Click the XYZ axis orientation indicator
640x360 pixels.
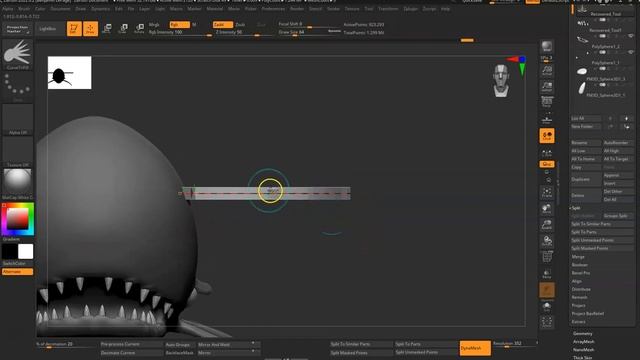517,65
